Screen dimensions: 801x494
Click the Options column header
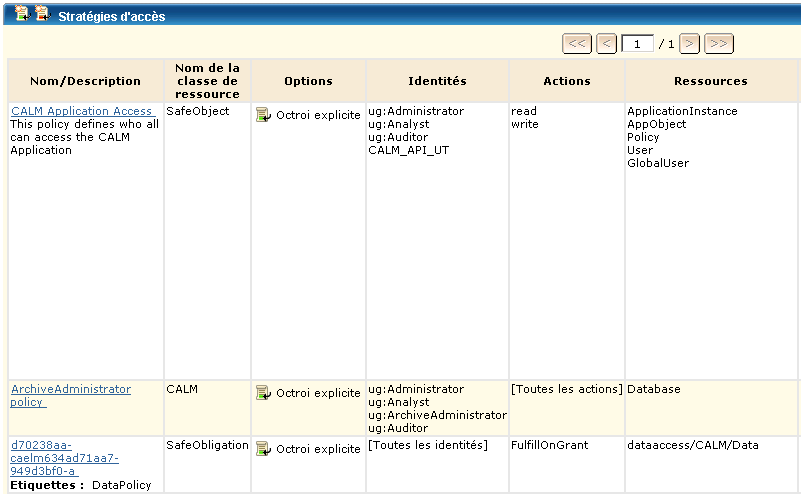[x=309, y=81]
